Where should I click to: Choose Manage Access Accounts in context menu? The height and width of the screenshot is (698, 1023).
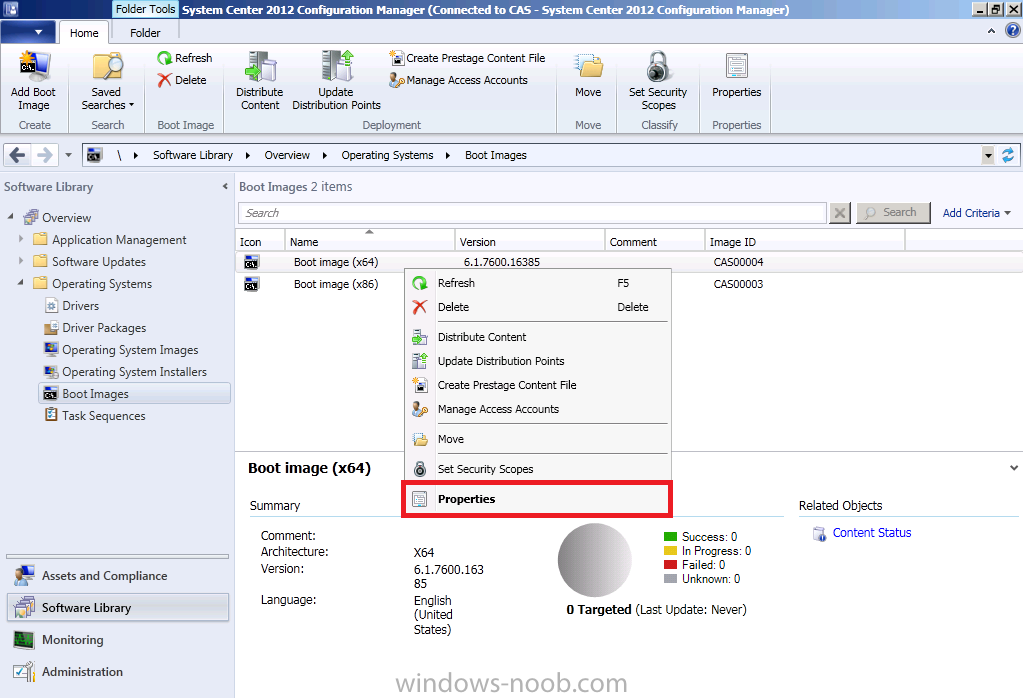pos(538,410)
